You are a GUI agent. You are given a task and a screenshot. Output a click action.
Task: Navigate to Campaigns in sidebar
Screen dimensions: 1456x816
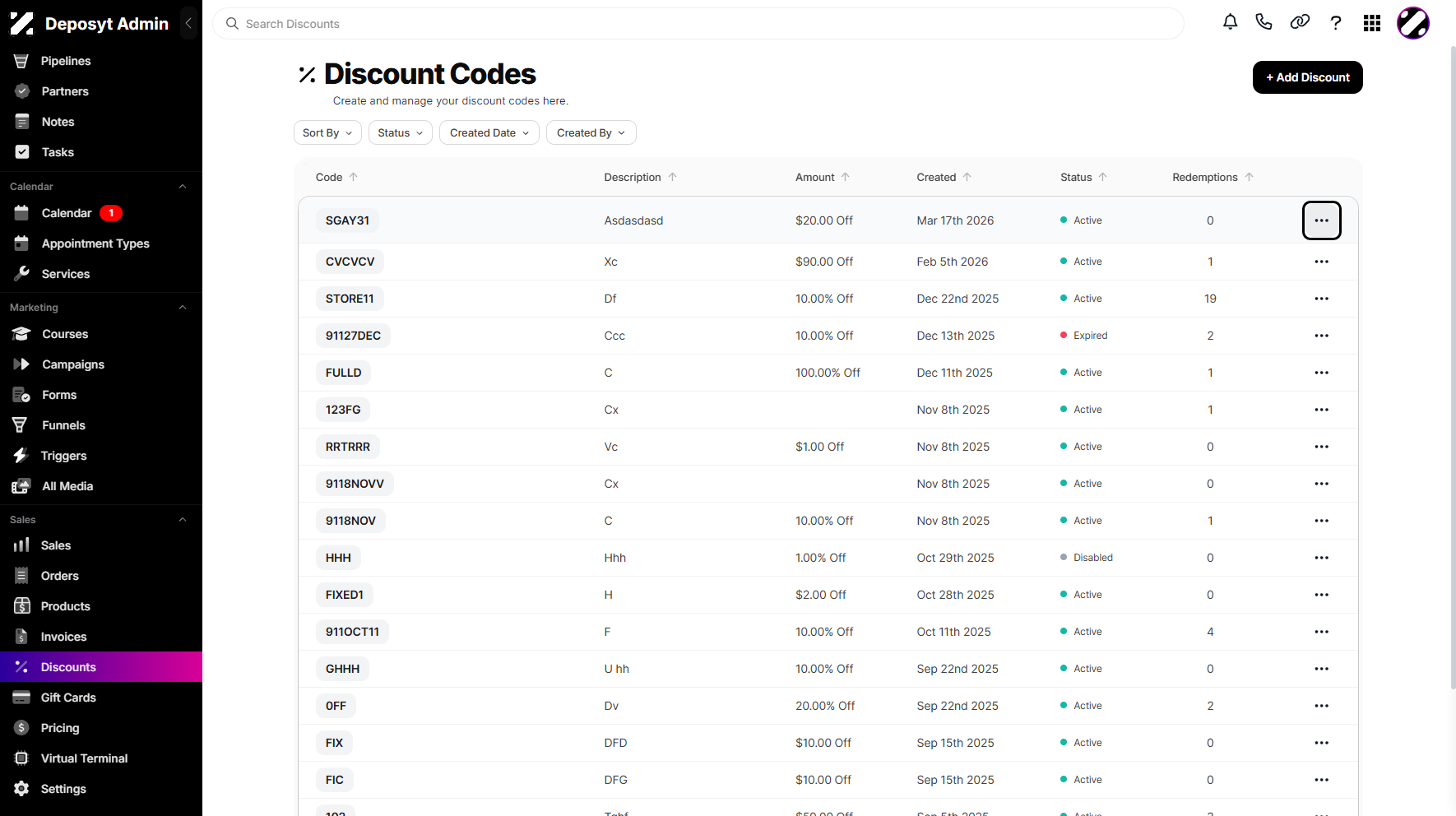pyautogui.click(x=101, y=364)
